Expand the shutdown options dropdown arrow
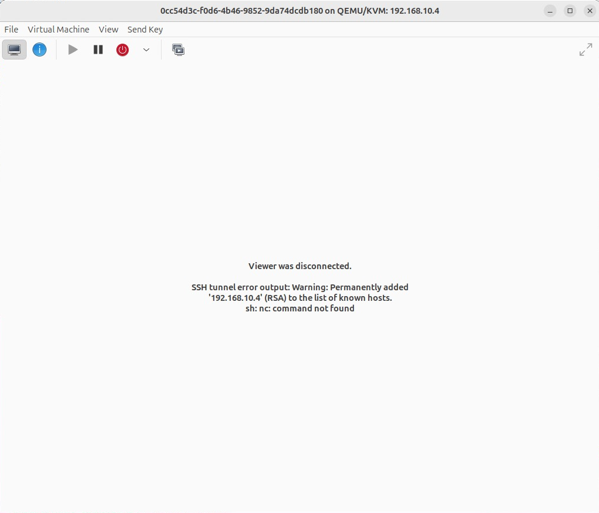Viewport: 599px width, 513px height. [x=146, y=50]
